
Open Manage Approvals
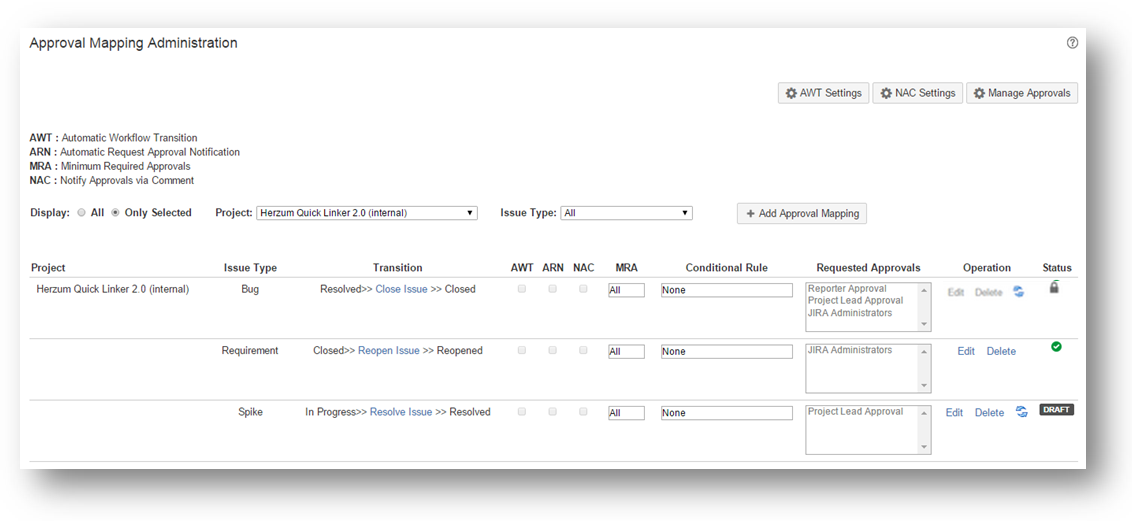click(x=1021, y=93)
